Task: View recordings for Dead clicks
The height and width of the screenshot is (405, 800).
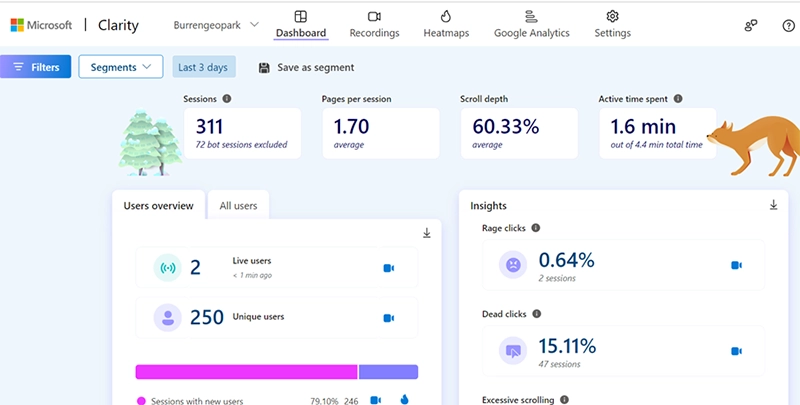Action: (736, 351)
